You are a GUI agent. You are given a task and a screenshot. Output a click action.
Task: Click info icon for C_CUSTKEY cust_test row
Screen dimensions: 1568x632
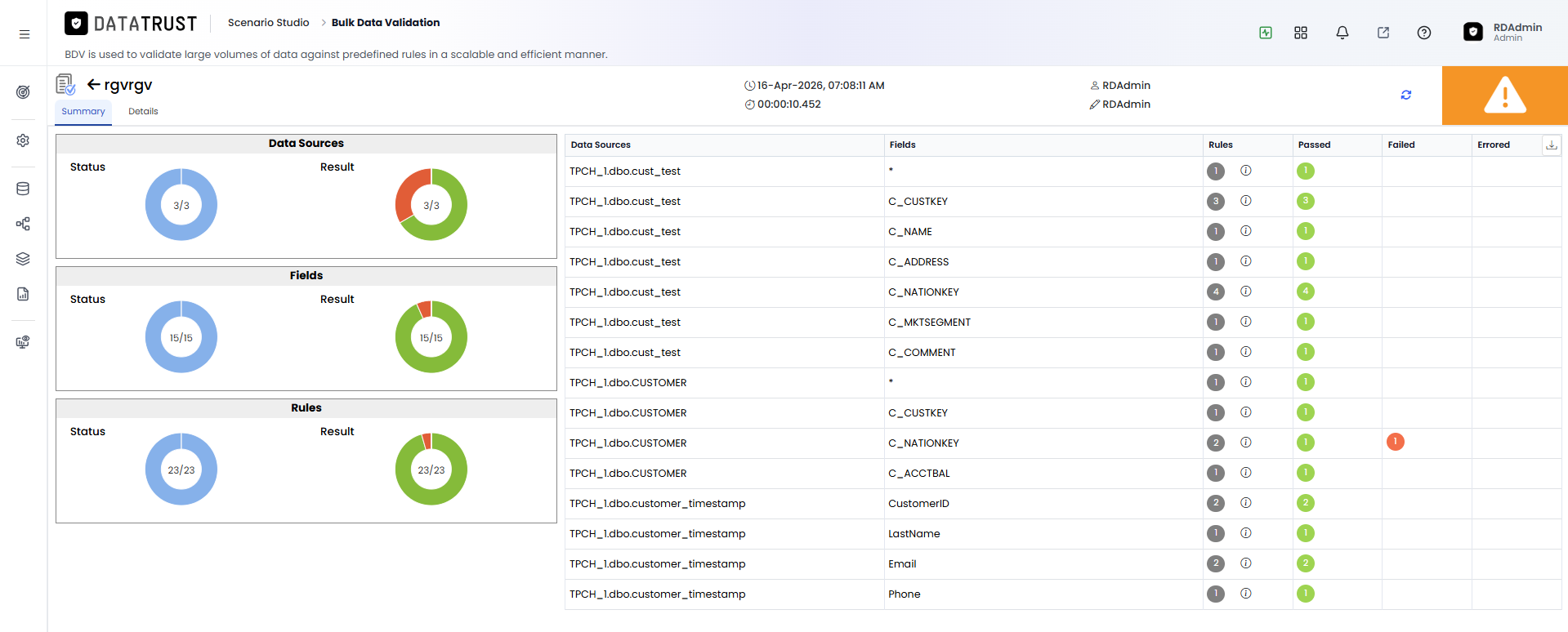click(x=1246, y=201)
